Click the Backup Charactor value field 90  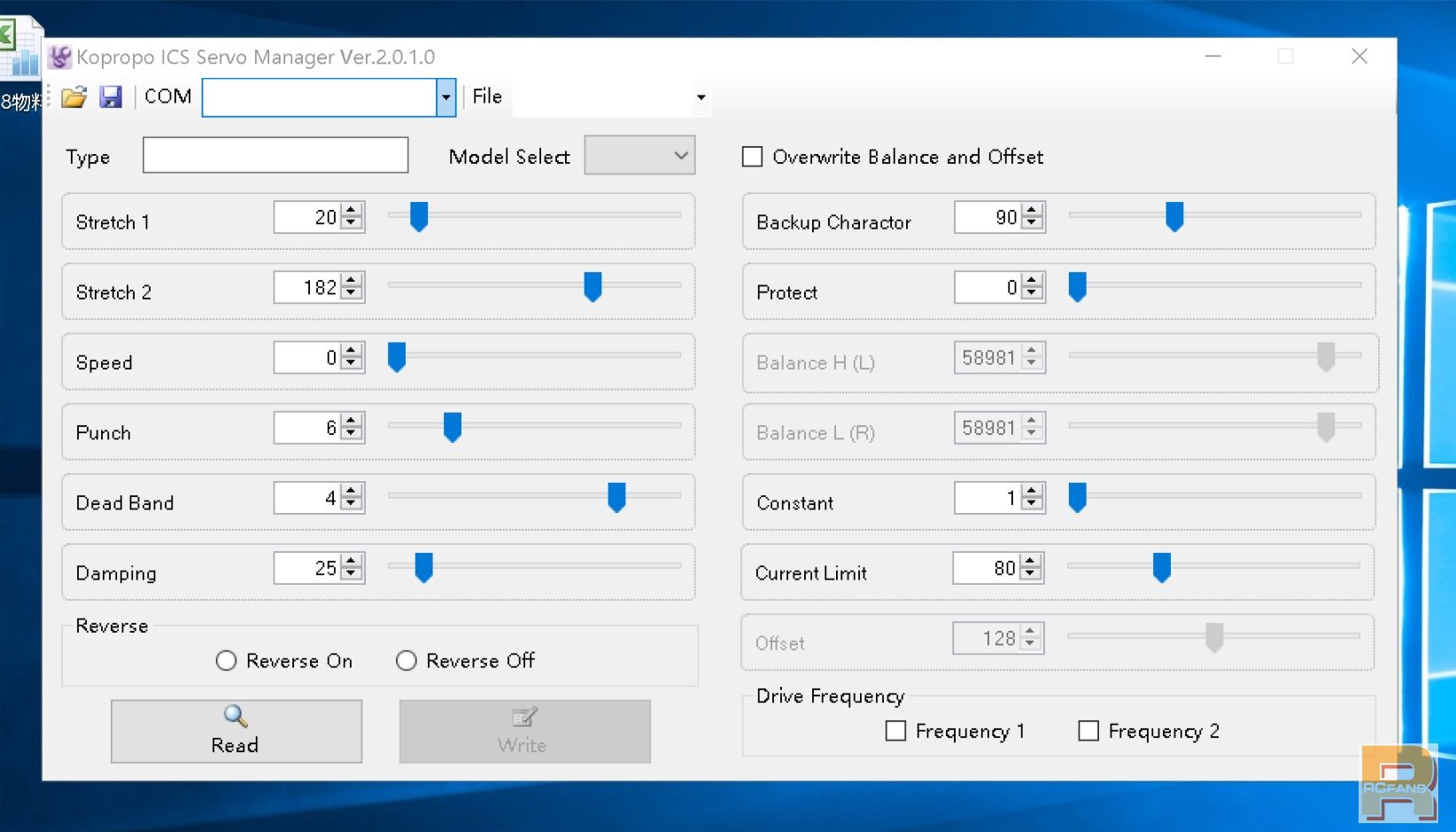click(x=988, y=217)
